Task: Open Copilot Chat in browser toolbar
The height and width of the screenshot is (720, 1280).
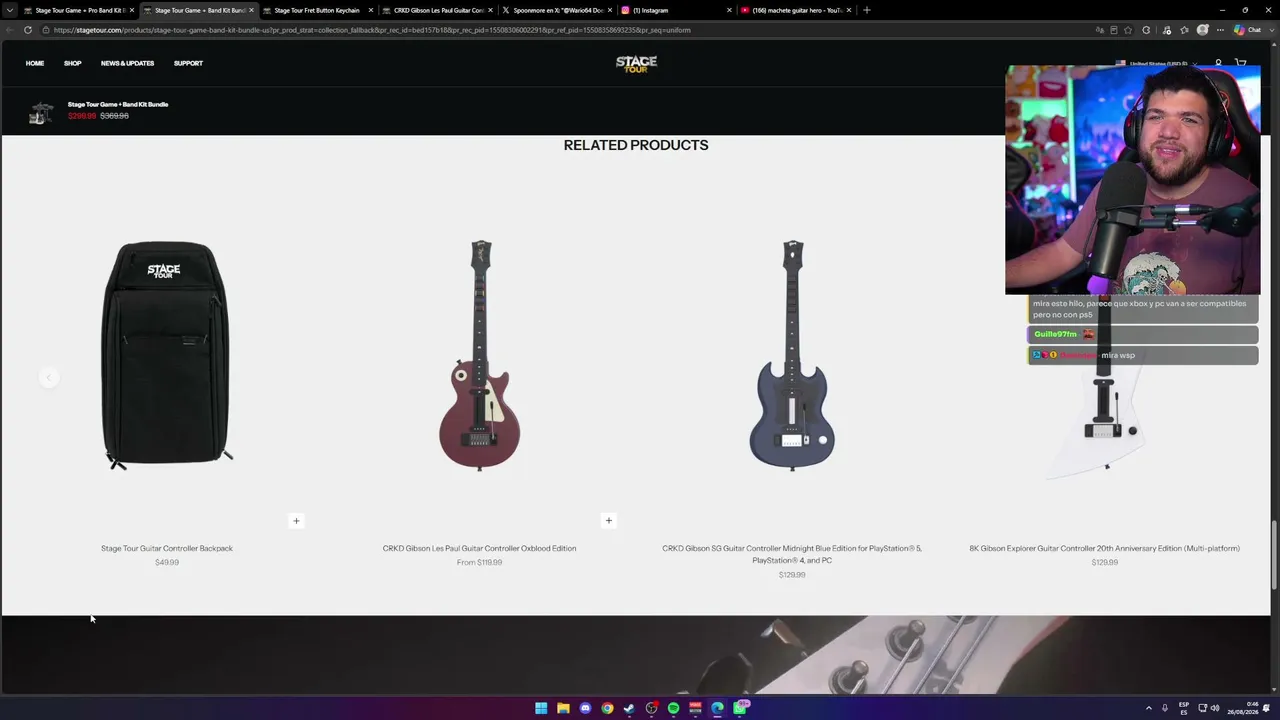Action: click(1247, 30)
